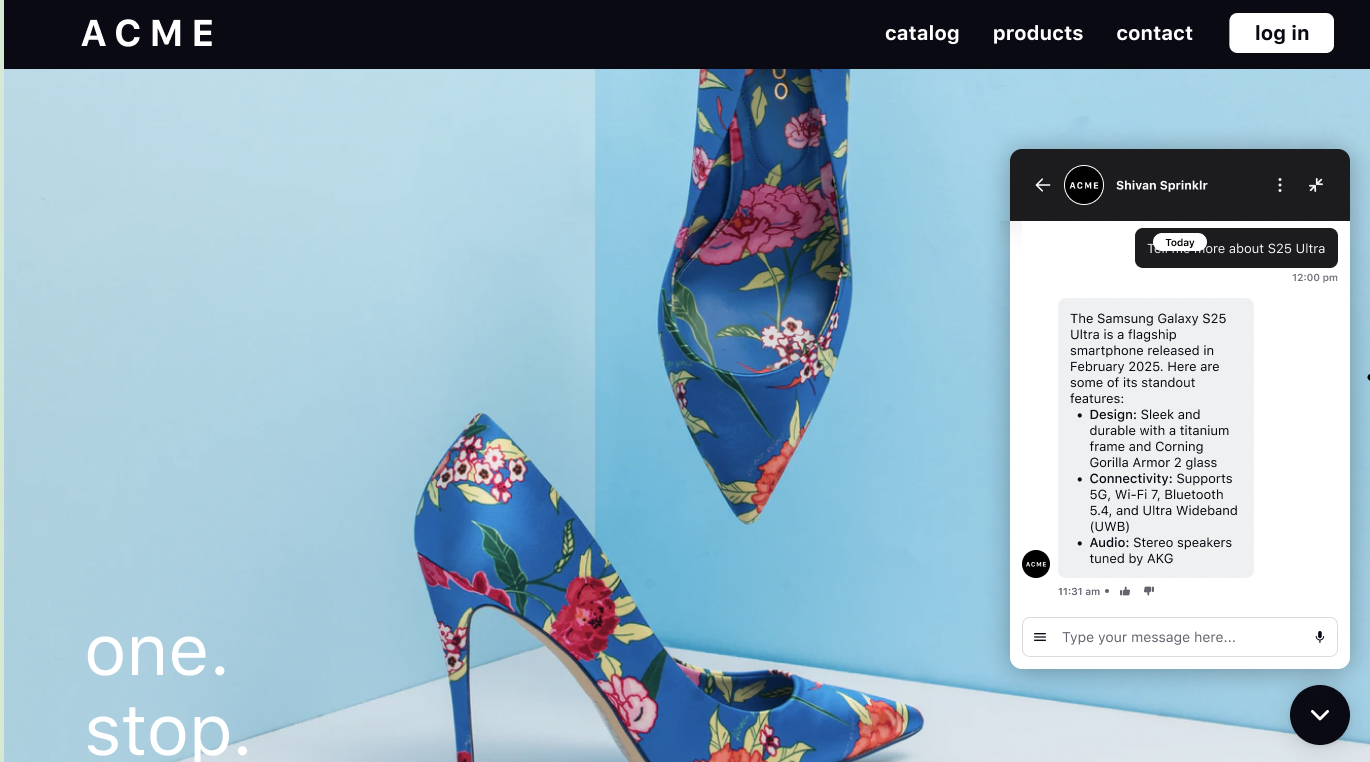The width and height of the screenshot is (1370, 762).
Task: Start voice input with the microphone icon
Action: click(1320, 637)
